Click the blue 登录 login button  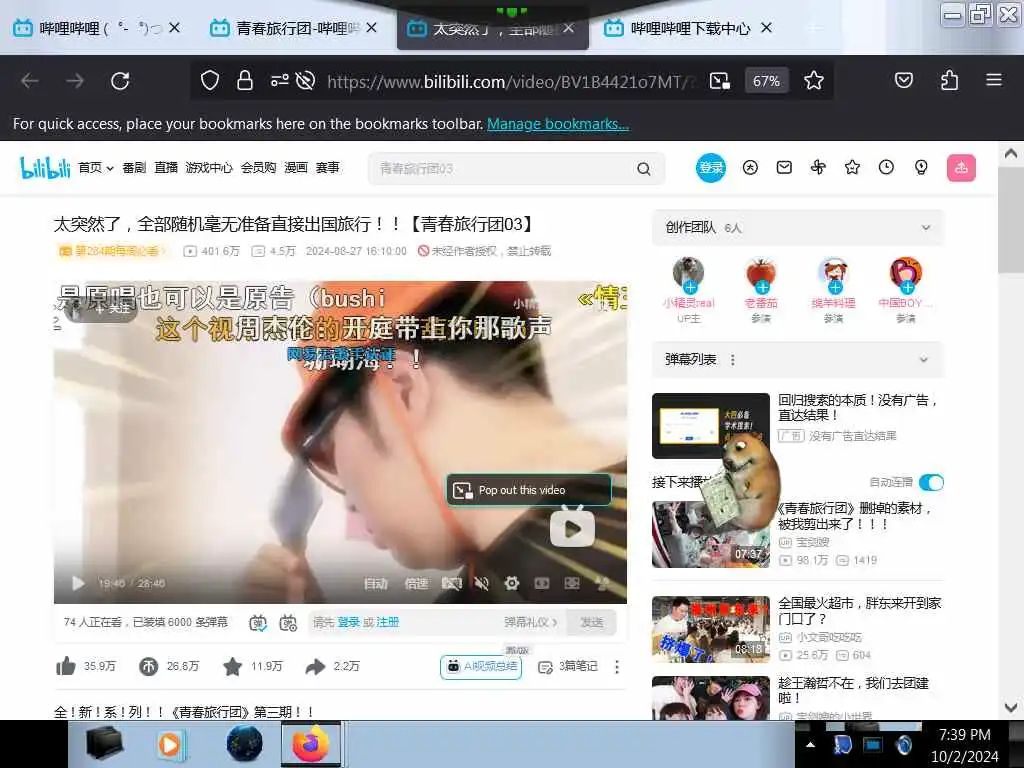[x=711, y=168]
